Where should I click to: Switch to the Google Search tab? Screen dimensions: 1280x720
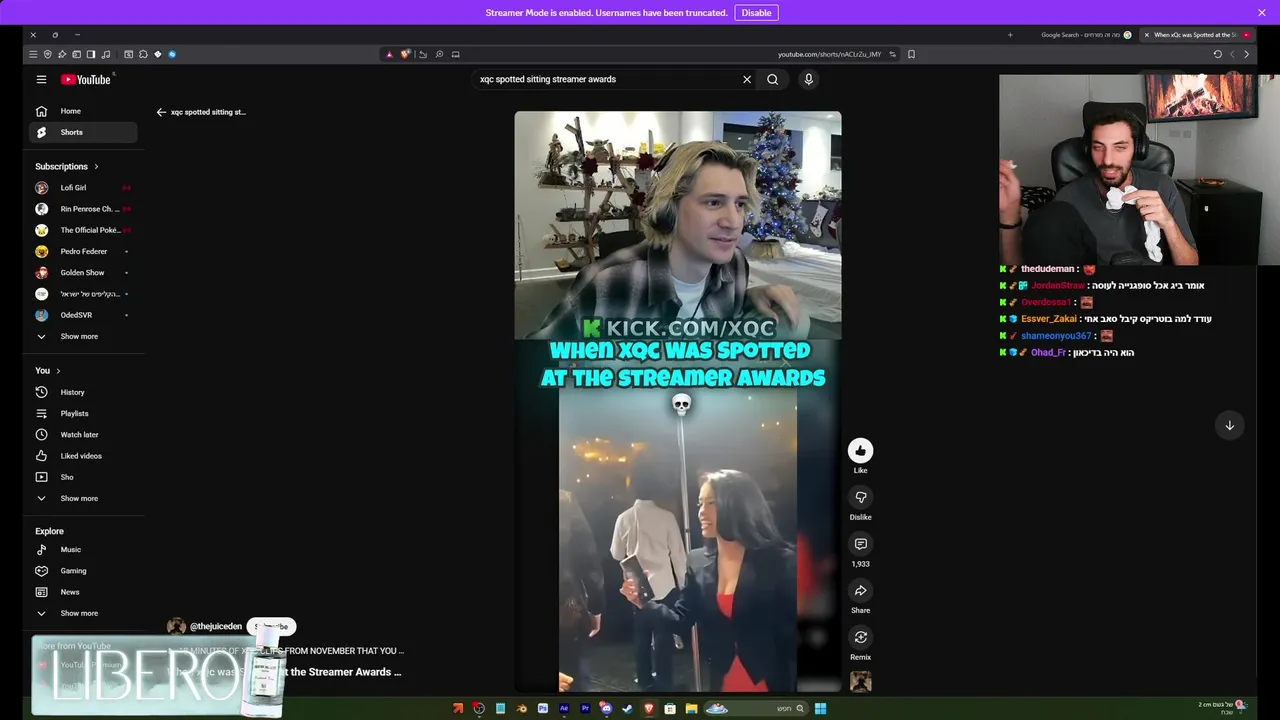(1084, 35)
